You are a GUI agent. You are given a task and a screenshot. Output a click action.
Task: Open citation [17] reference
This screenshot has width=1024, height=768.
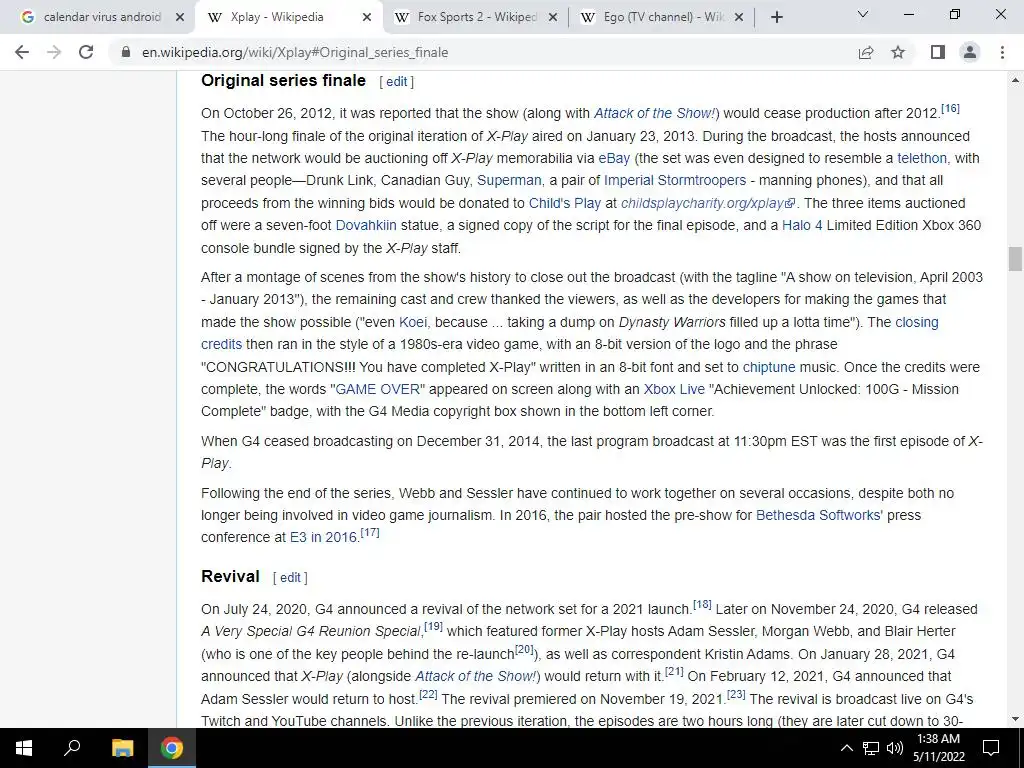(370, 533)
